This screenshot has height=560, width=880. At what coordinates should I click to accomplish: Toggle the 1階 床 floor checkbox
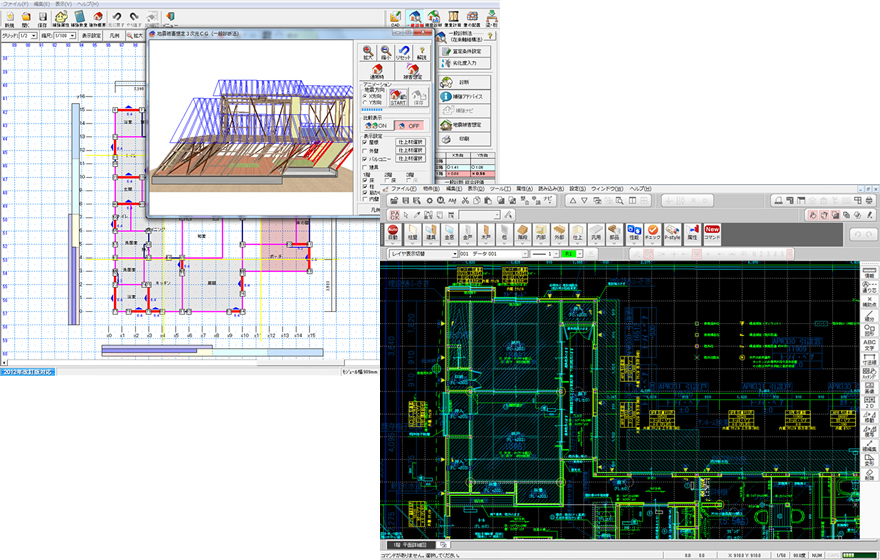pos(365,181)
